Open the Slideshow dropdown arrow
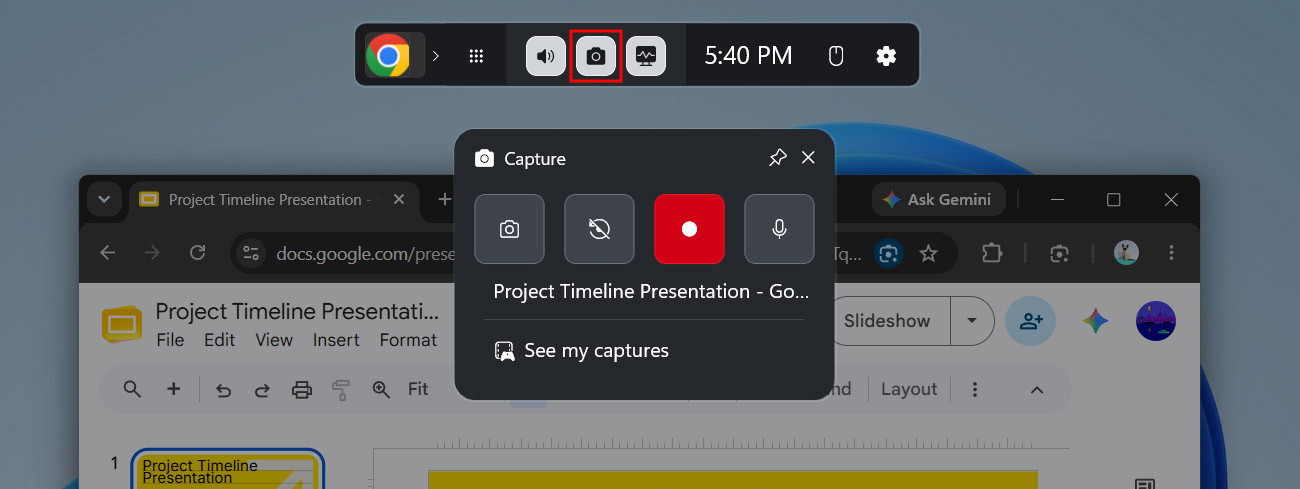 970,321
